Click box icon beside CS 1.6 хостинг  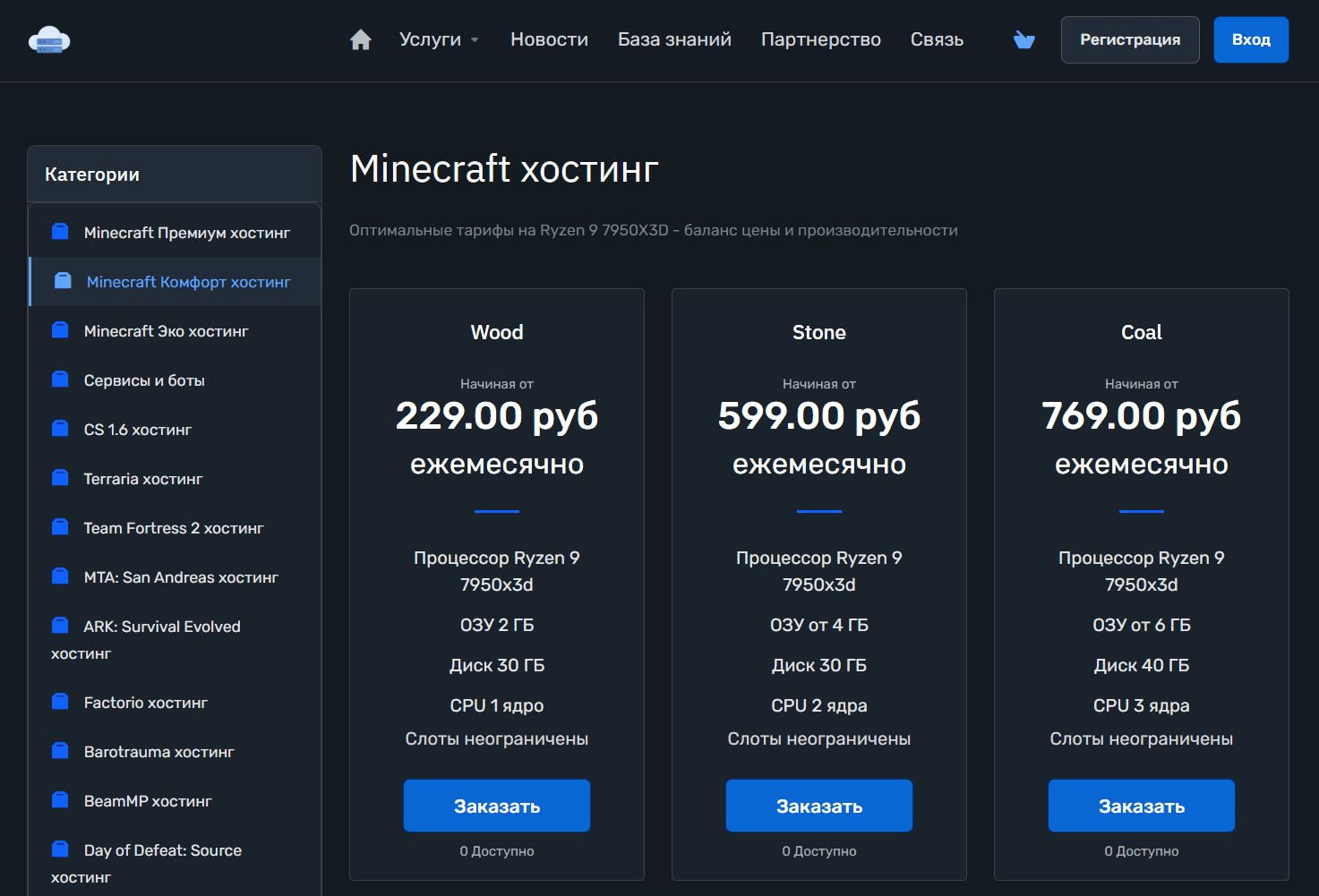60,429
